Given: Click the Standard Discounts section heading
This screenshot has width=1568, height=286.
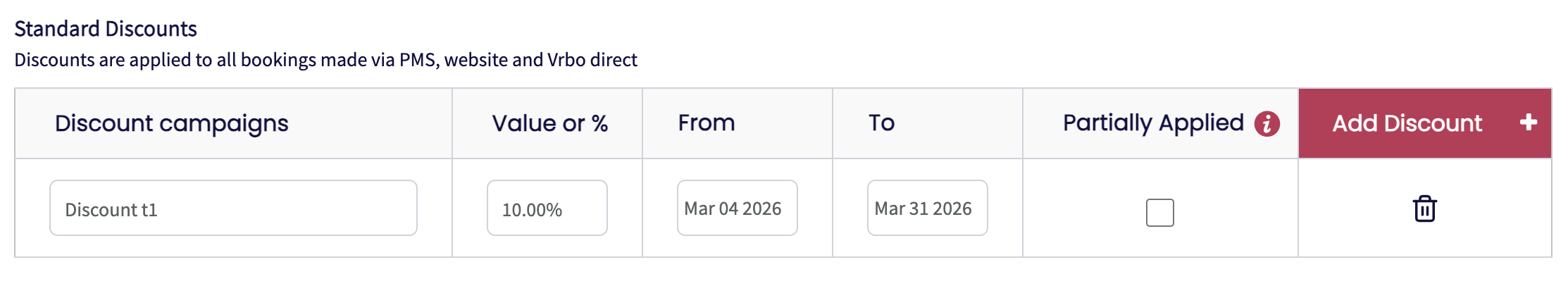Looking at the screenshot, I should pos(106,29).
